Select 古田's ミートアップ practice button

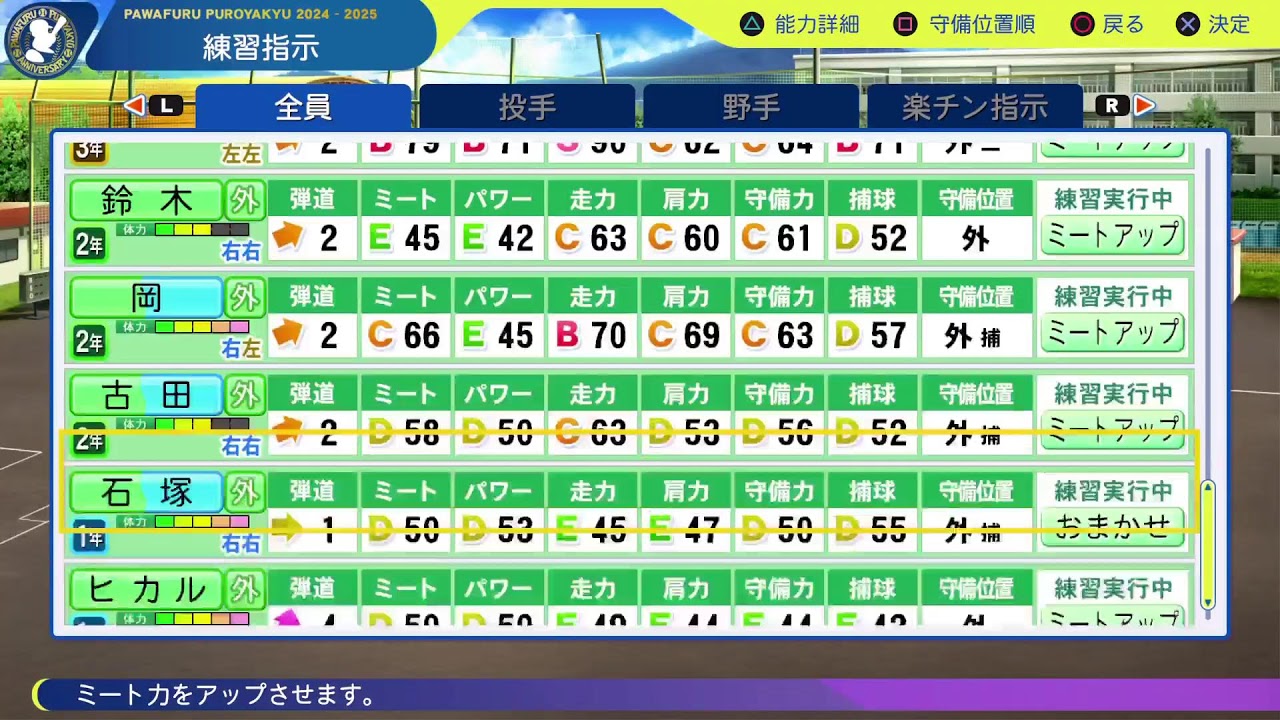pyautogui.click(x=1112, y=430)
